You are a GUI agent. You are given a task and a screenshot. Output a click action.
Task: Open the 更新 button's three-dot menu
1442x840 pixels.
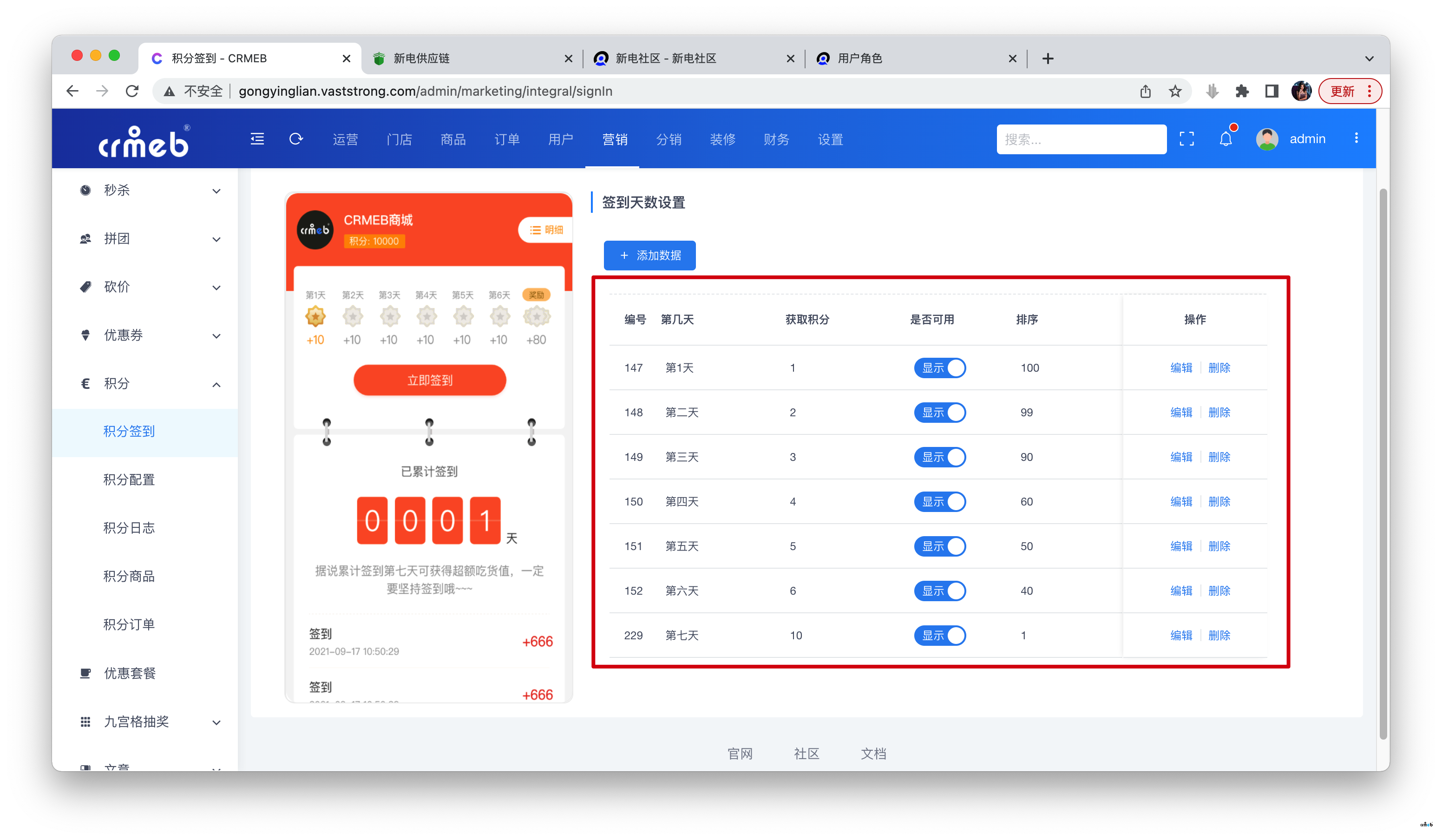(1369, 91)
